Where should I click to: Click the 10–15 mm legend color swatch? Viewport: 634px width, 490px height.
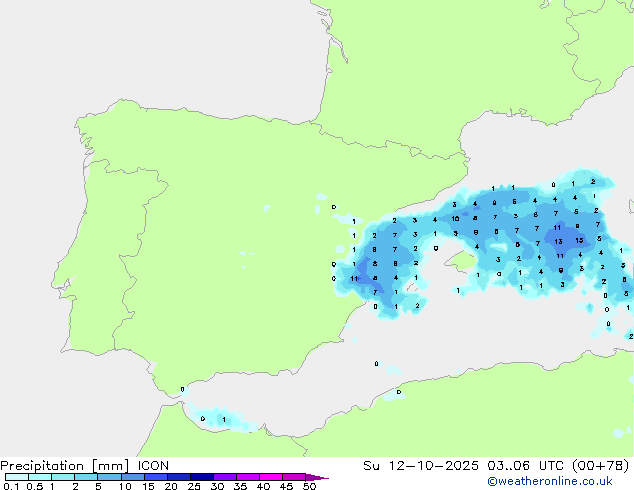[x=133, y=477]
